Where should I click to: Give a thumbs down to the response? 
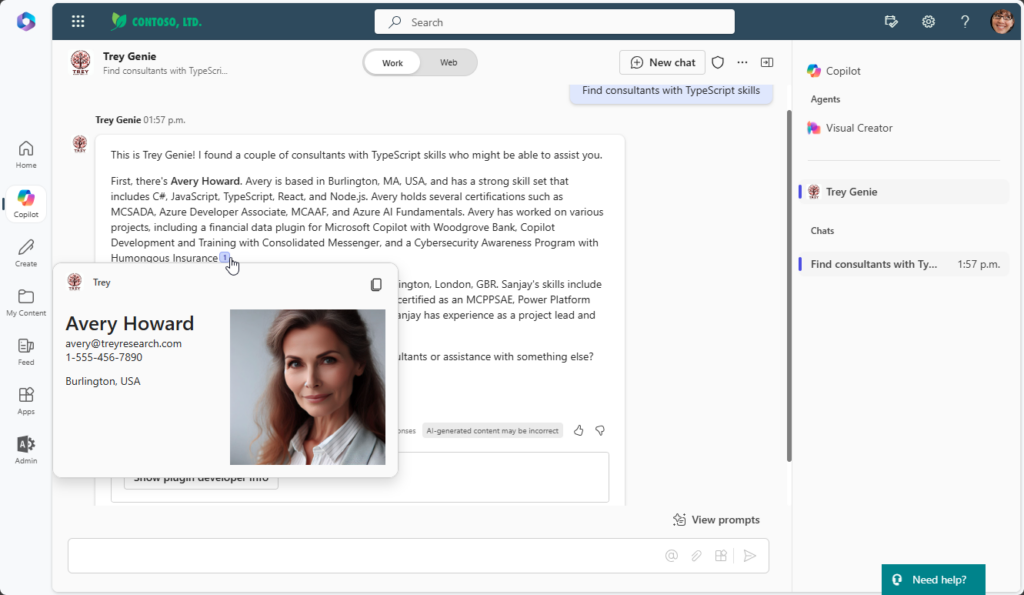[x=600, y=430]
